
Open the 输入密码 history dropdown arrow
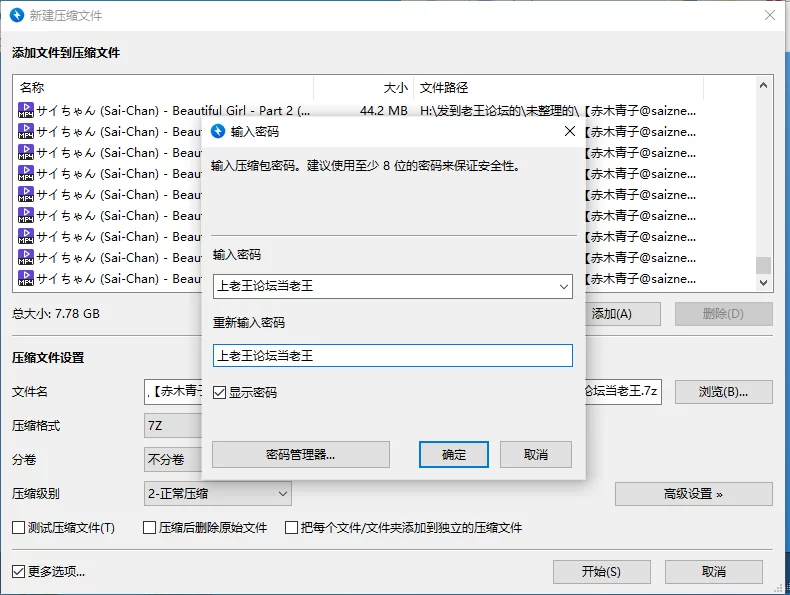click(564, 287)
